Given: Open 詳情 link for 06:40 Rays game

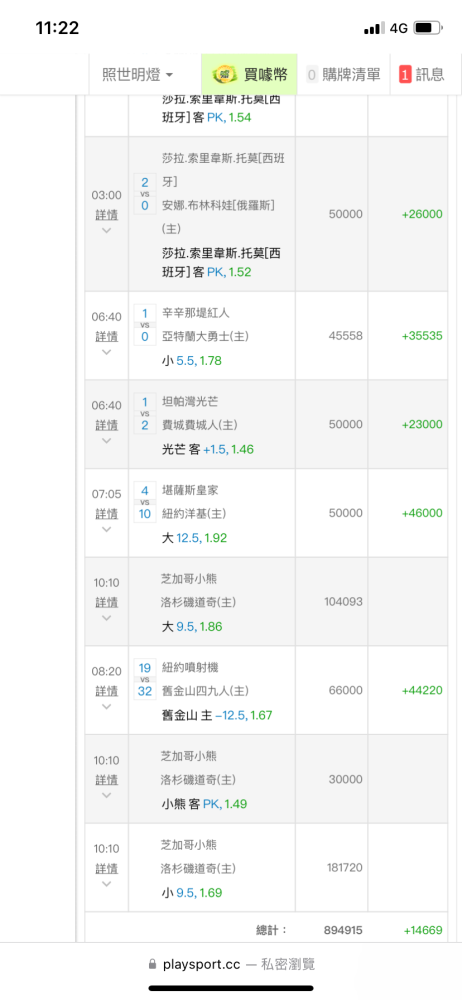Looking at the screenshot, I should pyautogui.click(x=107, y=425).
